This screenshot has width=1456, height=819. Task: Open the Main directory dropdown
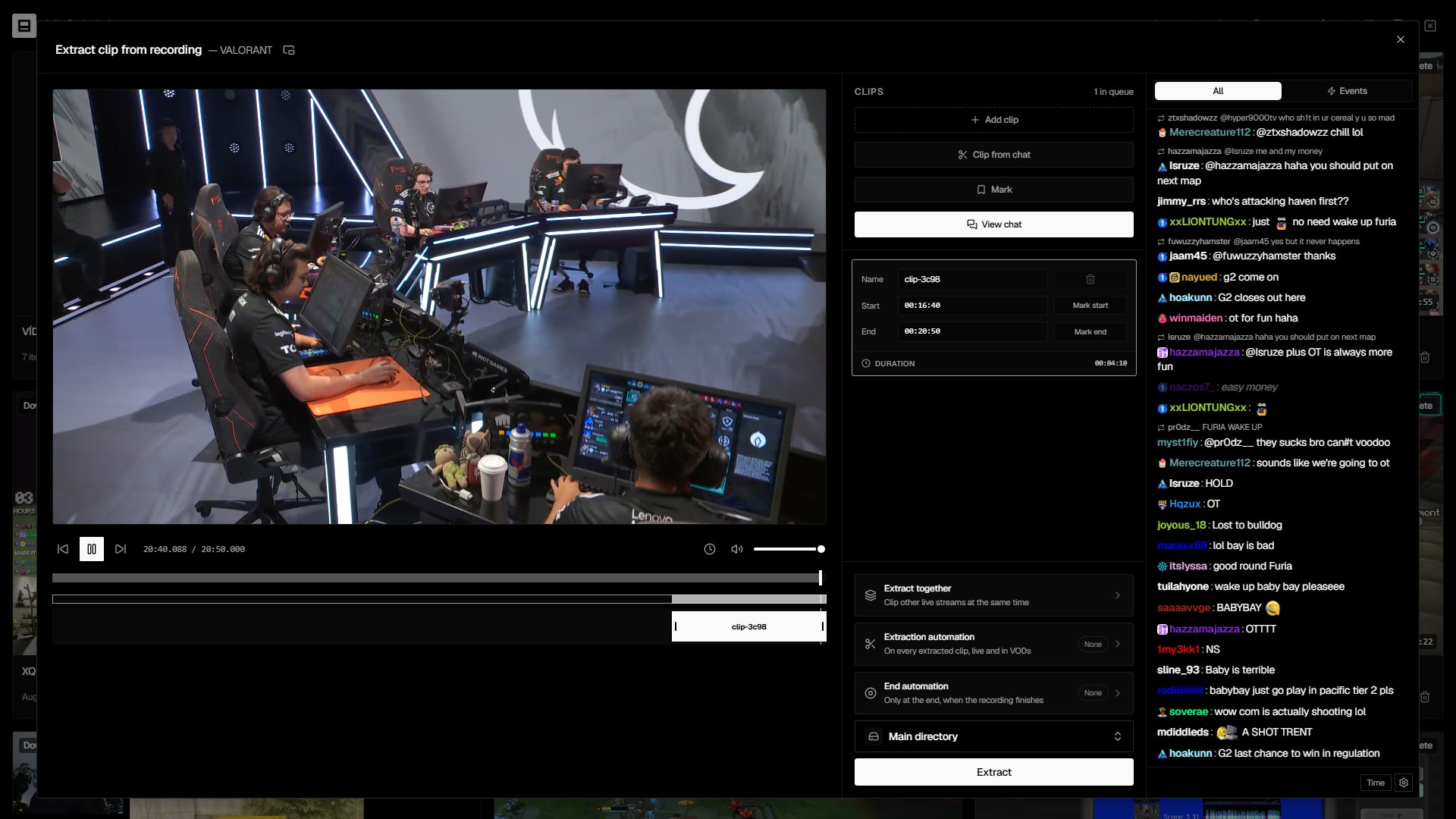coord(994,736)
